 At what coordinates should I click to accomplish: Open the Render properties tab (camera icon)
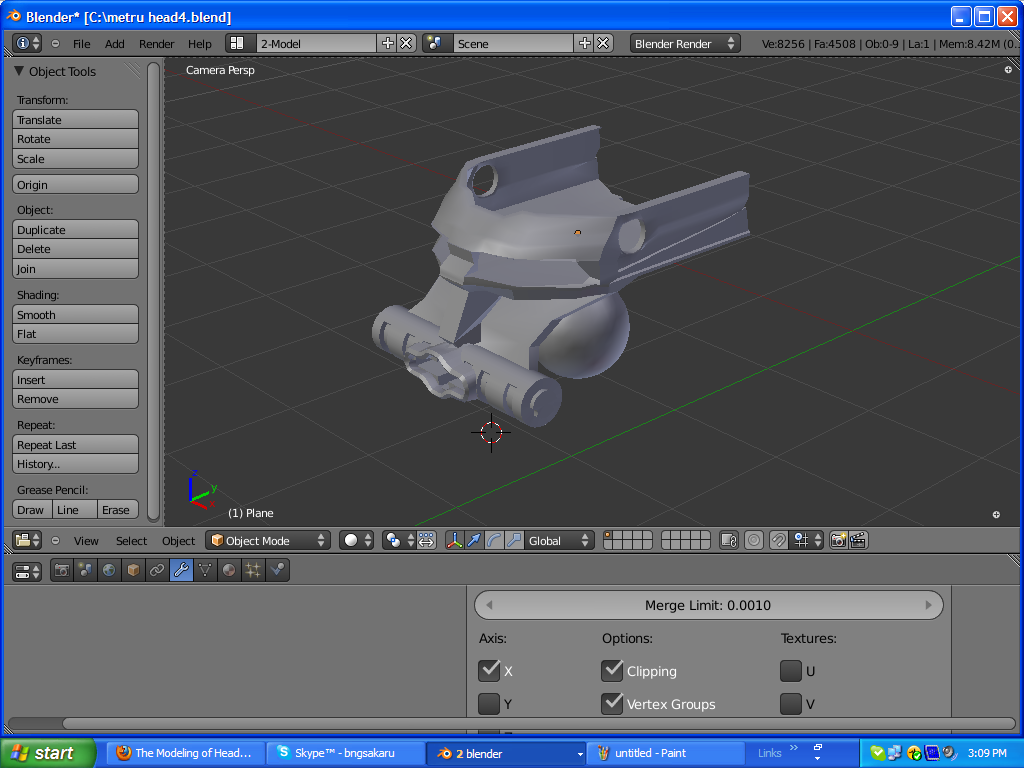pyautogui.click(x=62, y=570)
